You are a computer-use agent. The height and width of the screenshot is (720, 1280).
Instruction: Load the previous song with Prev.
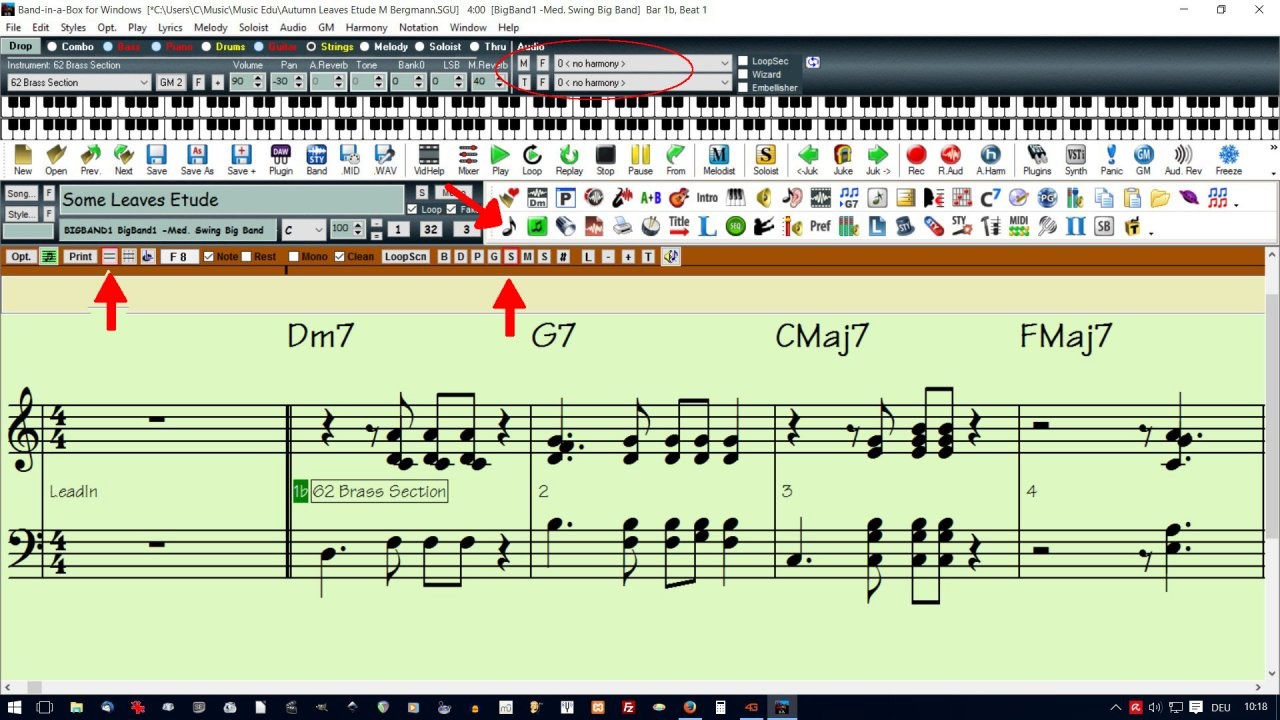tap(90, 160)
